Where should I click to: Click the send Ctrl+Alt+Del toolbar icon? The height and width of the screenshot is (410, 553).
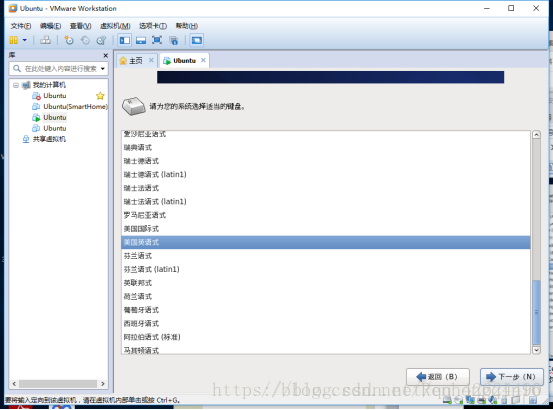[x=45, y=40]
